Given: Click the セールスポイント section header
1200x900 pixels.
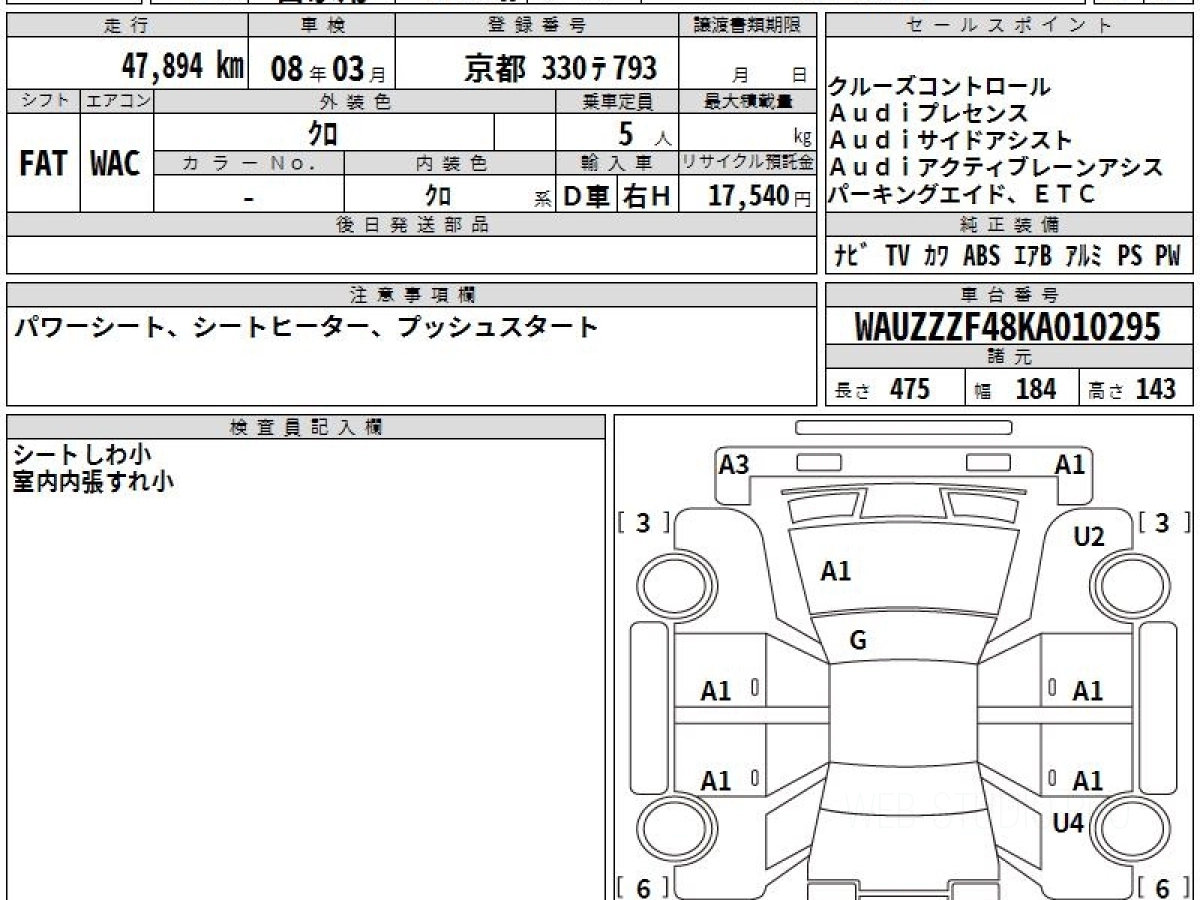Looking at the screenshot, I should (1009, 26).
